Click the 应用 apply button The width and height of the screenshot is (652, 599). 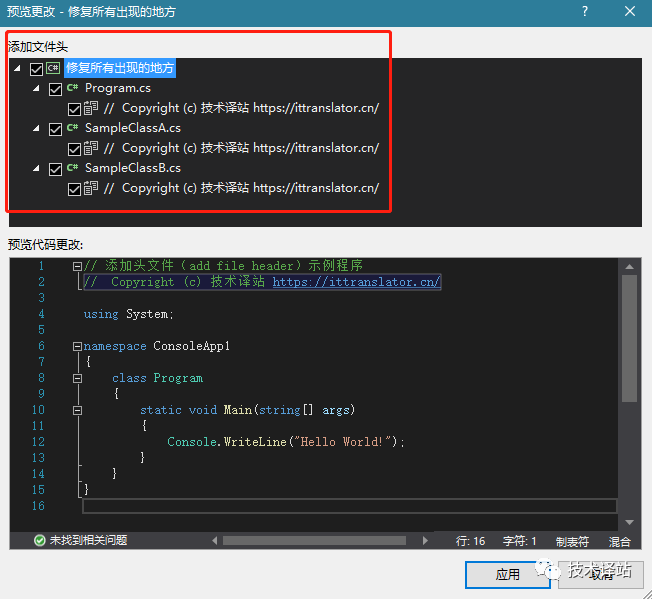click(x=508, y=574)
